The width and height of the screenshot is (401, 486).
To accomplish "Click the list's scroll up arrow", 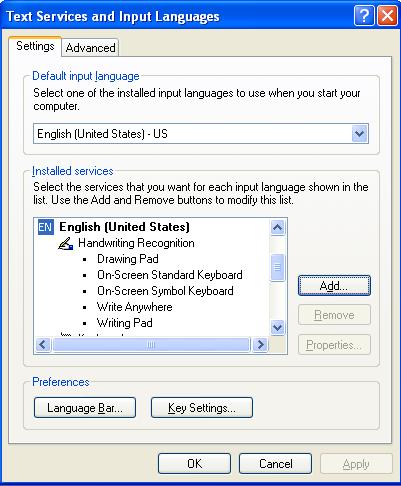I will pos(278,228).
